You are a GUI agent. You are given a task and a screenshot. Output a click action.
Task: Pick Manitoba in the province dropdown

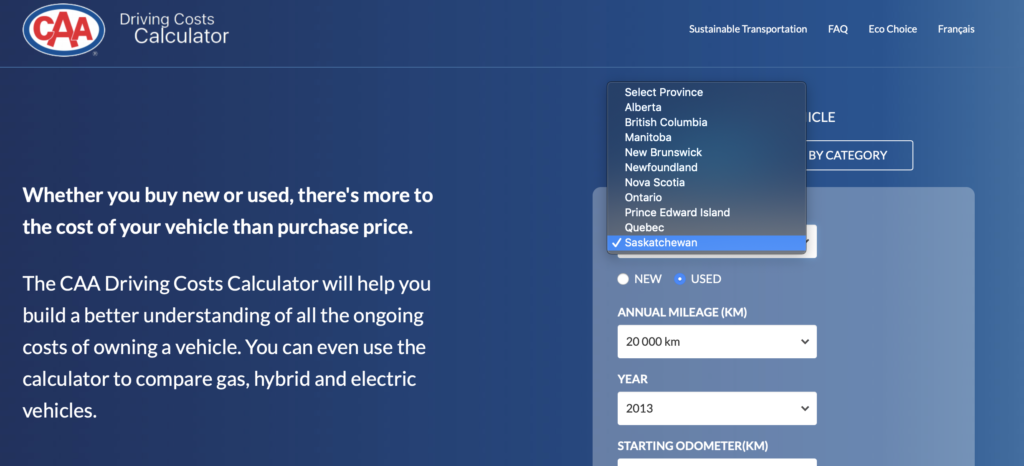pyautogui.click(x=707, y=137)
